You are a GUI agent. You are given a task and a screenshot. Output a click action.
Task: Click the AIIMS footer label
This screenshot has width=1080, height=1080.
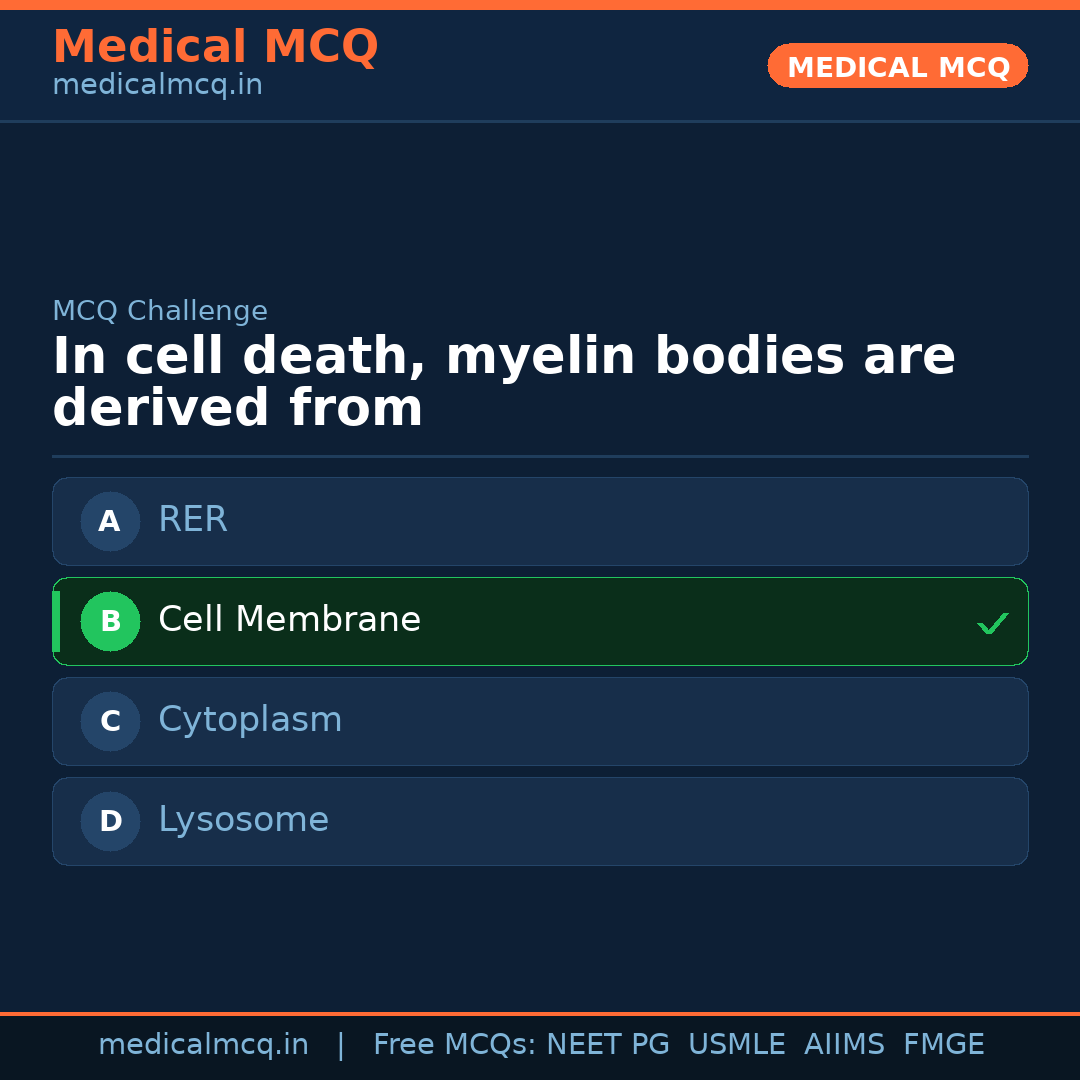844,1045
